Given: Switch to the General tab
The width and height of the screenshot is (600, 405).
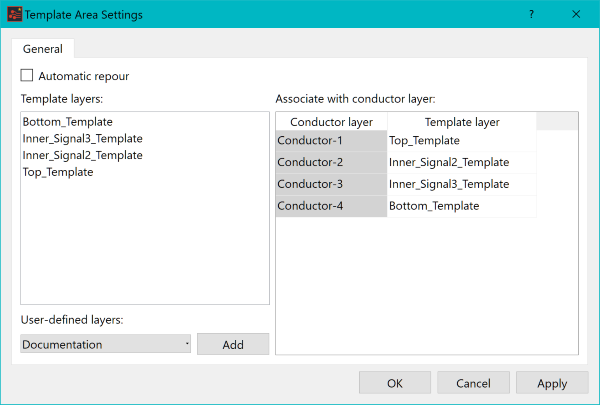Looking at the screenshot, I should point(43,49).
